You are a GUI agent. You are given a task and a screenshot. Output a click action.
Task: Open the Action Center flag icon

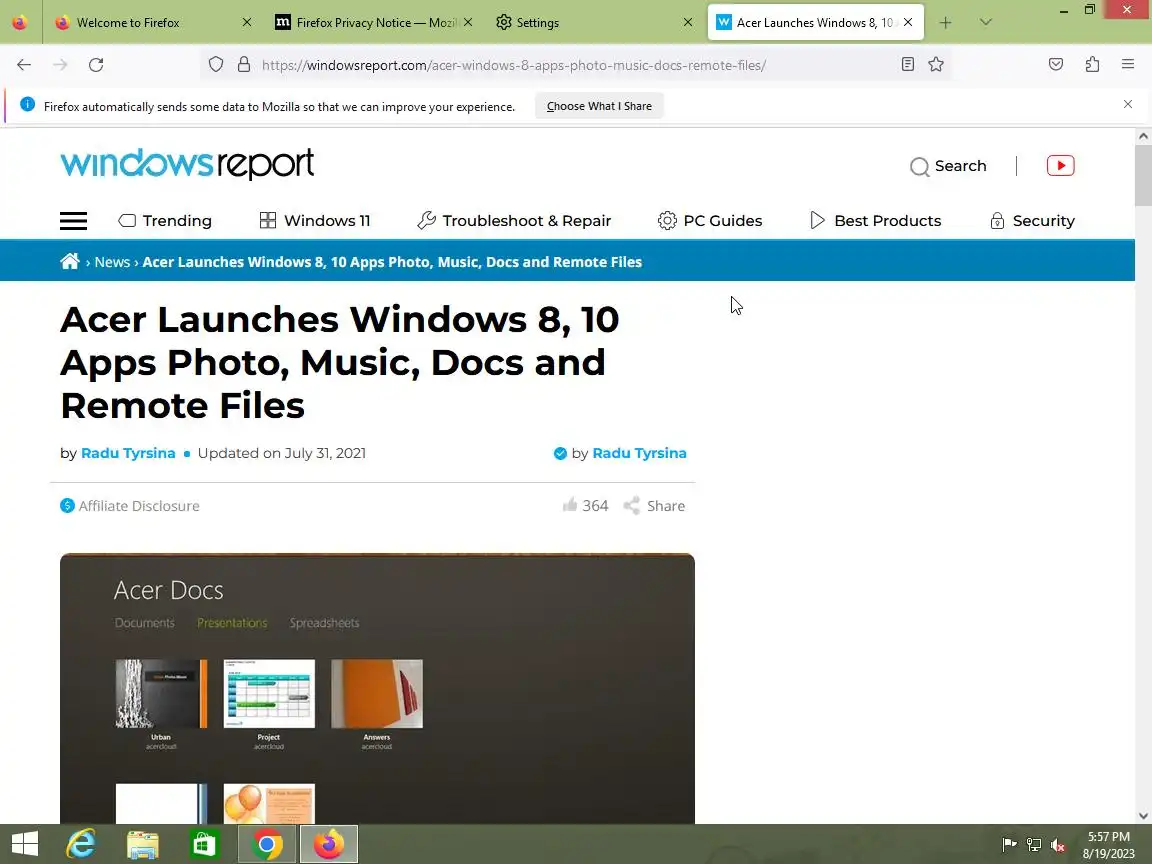[x=1009, y=845]
